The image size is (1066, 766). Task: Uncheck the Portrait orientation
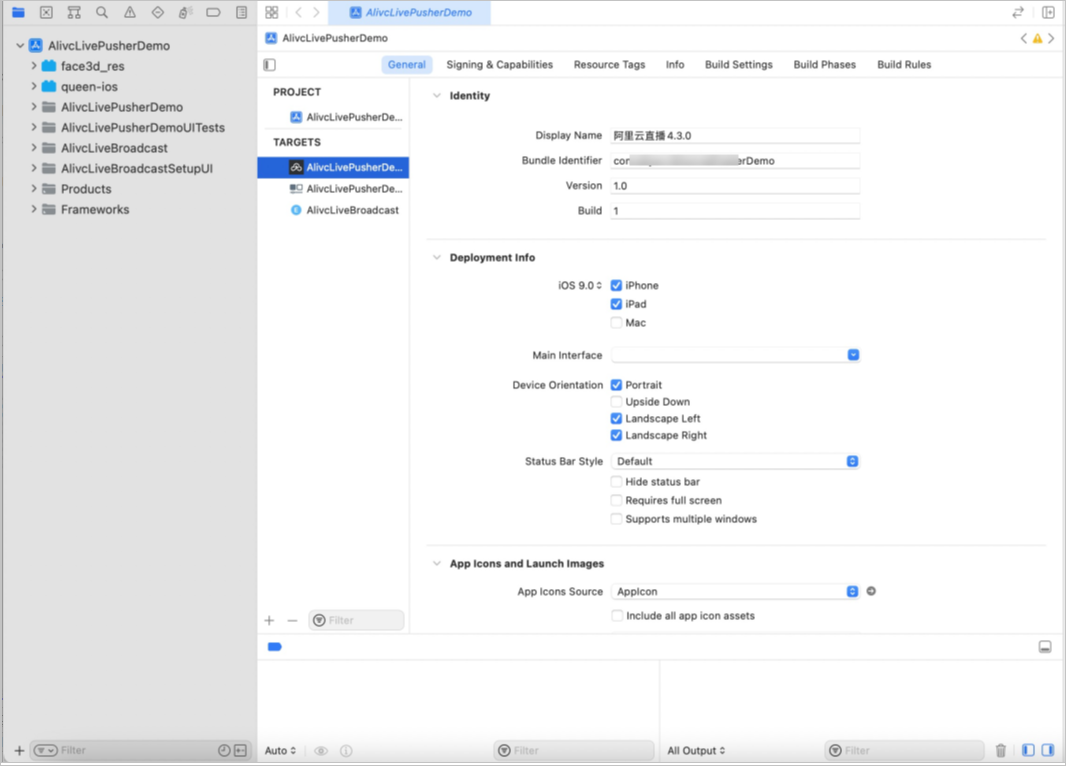616,385
